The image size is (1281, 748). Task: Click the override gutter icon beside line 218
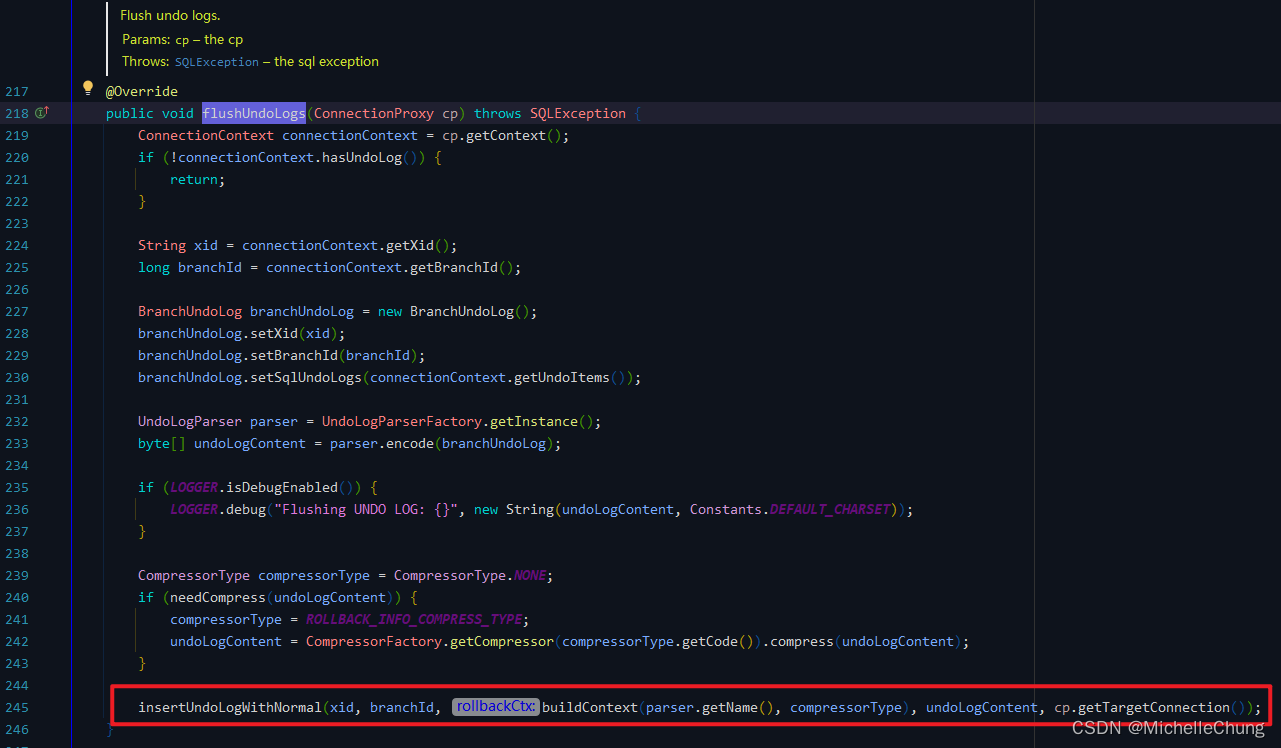pos(41,113)
